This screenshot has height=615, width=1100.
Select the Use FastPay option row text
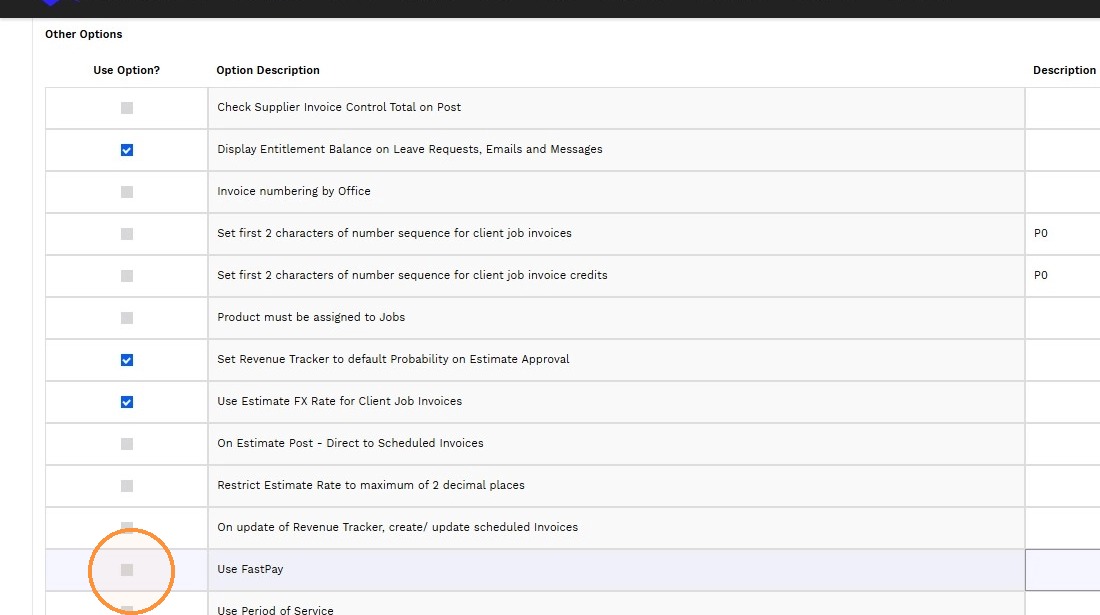250,569
